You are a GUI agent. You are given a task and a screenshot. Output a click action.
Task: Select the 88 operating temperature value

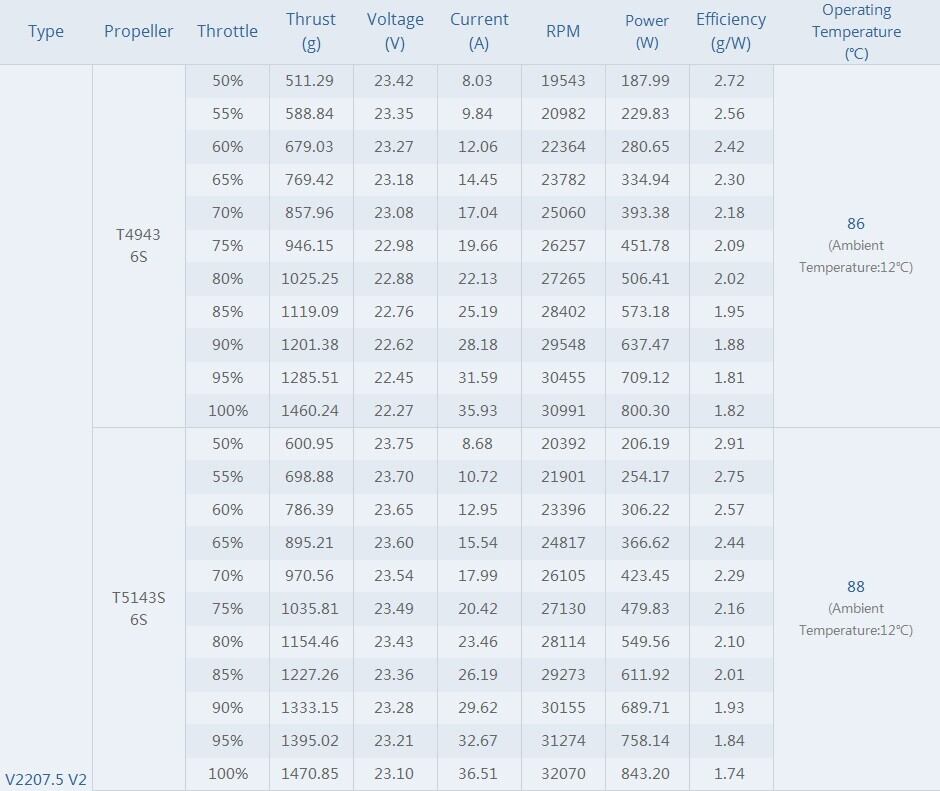point(855,587)
